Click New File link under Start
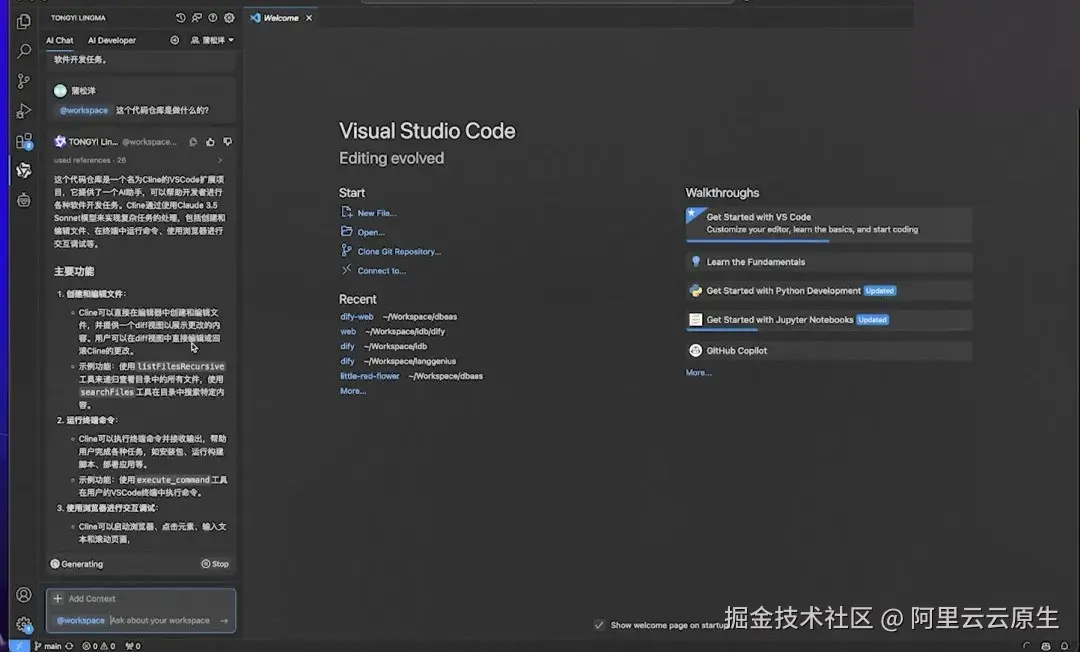The height and width of the screenshot is (652, 1080). (377, 213)
